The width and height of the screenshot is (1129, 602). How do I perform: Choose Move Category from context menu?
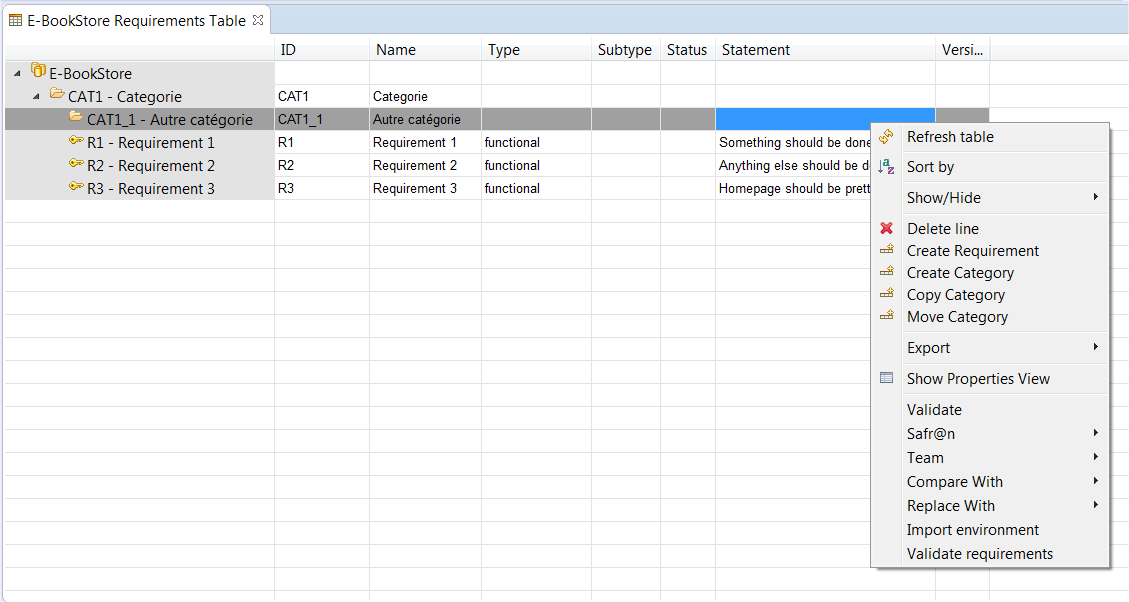pyautogui.click(x=957, y=317)
